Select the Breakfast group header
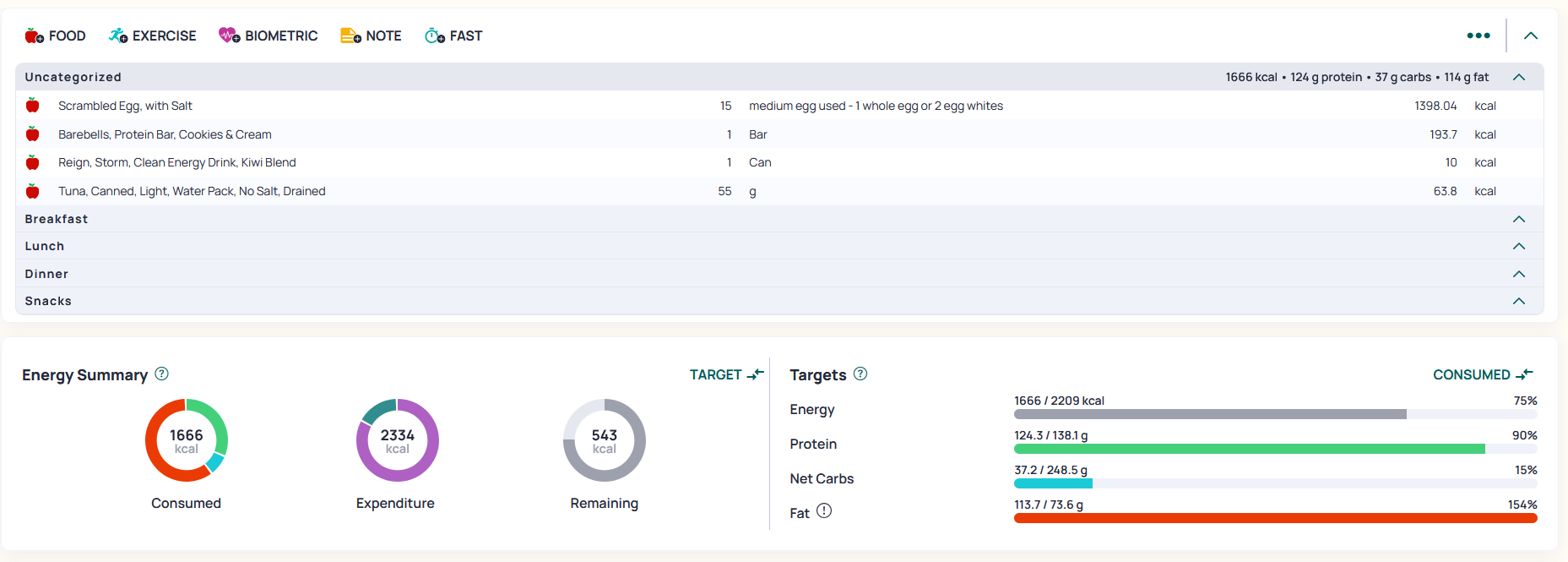The height and width of the screenshot is (562, 1568). [779, 219]
